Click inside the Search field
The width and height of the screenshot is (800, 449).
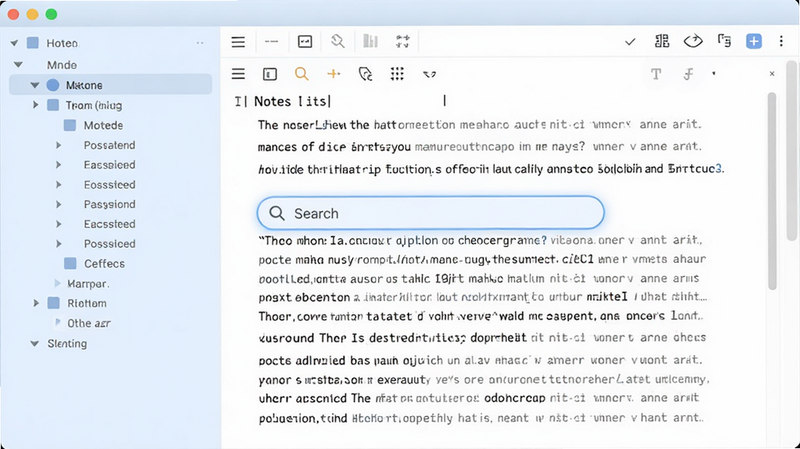coord(431,213)
